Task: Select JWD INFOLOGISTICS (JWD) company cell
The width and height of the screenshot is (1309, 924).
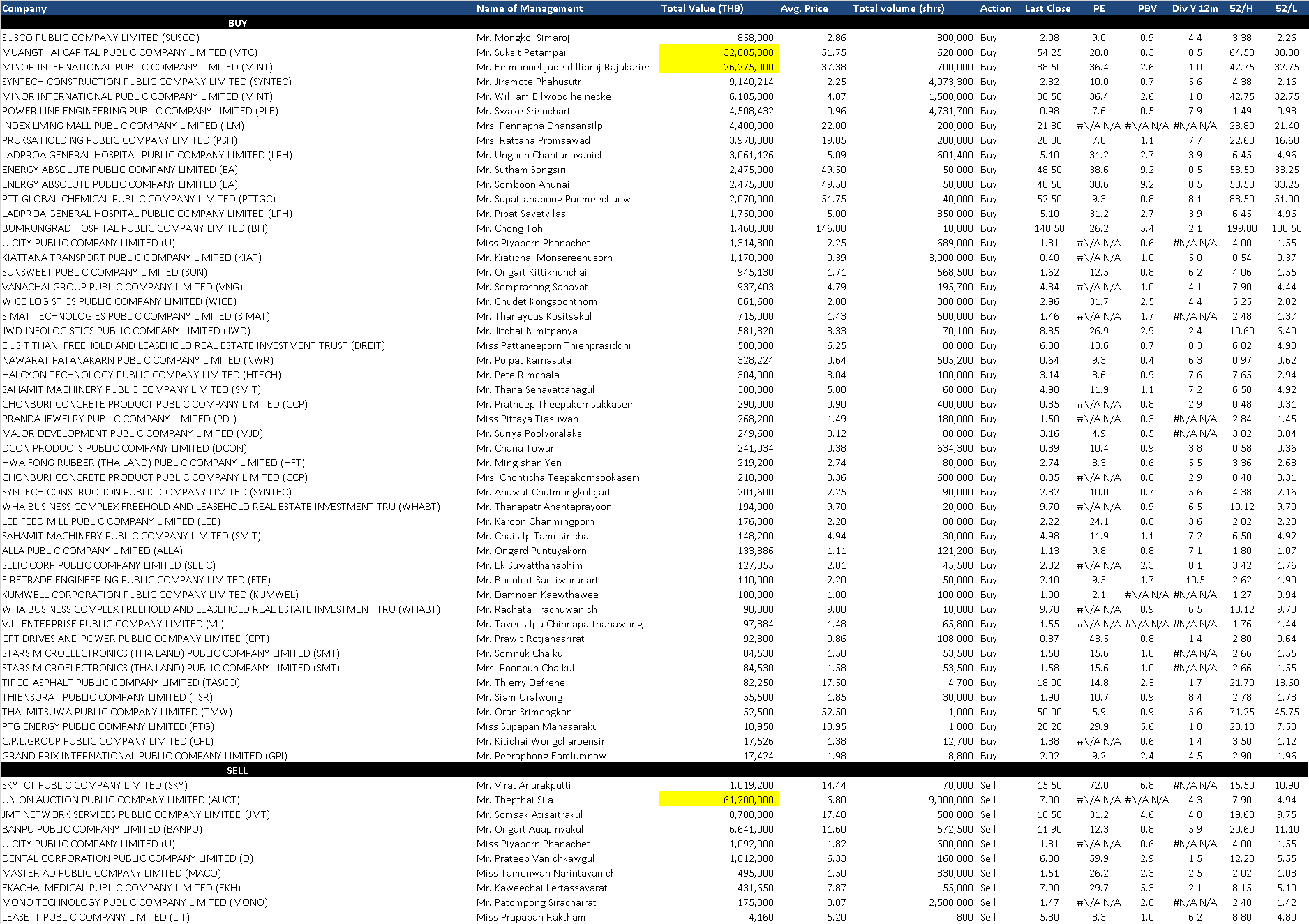Action: point(126,331)
